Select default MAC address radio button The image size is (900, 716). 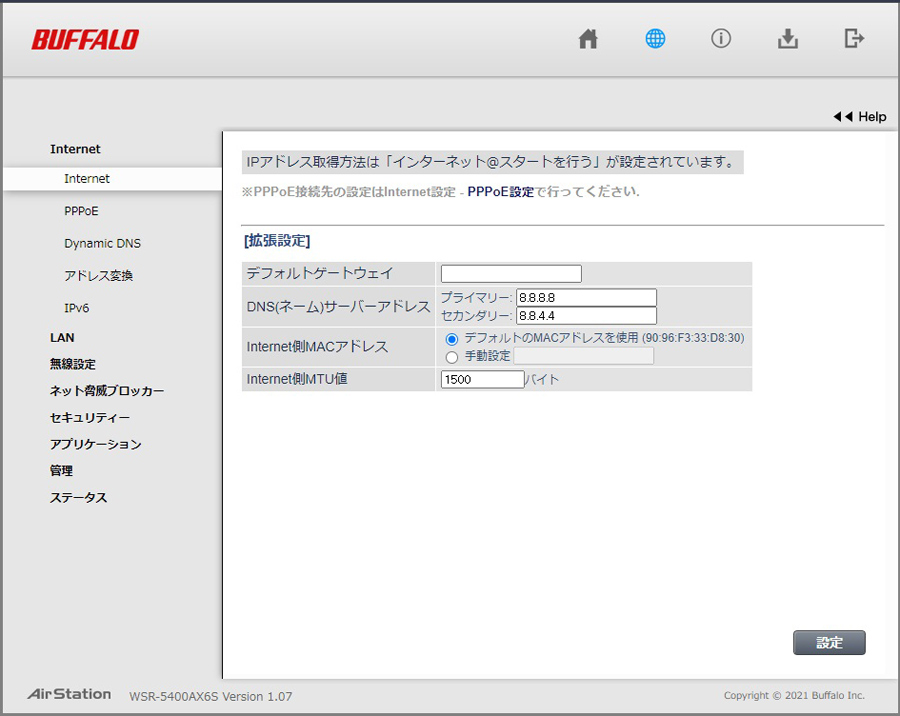coord(452,339)
